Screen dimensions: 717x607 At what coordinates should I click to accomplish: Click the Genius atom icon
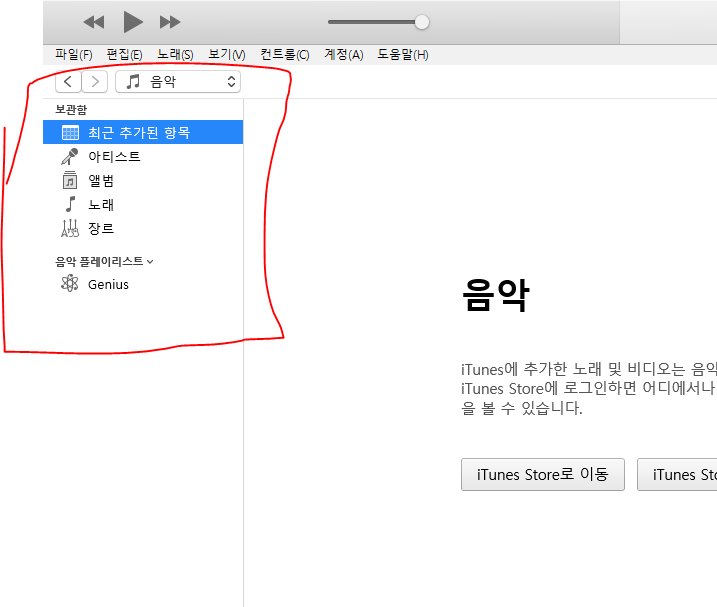70,284
